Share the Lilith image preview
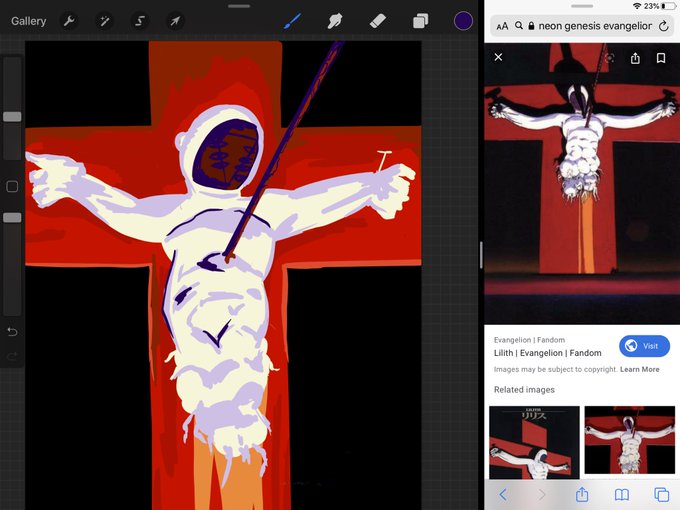This screenshot has height=510, width=680. click(x=635, y=58)
